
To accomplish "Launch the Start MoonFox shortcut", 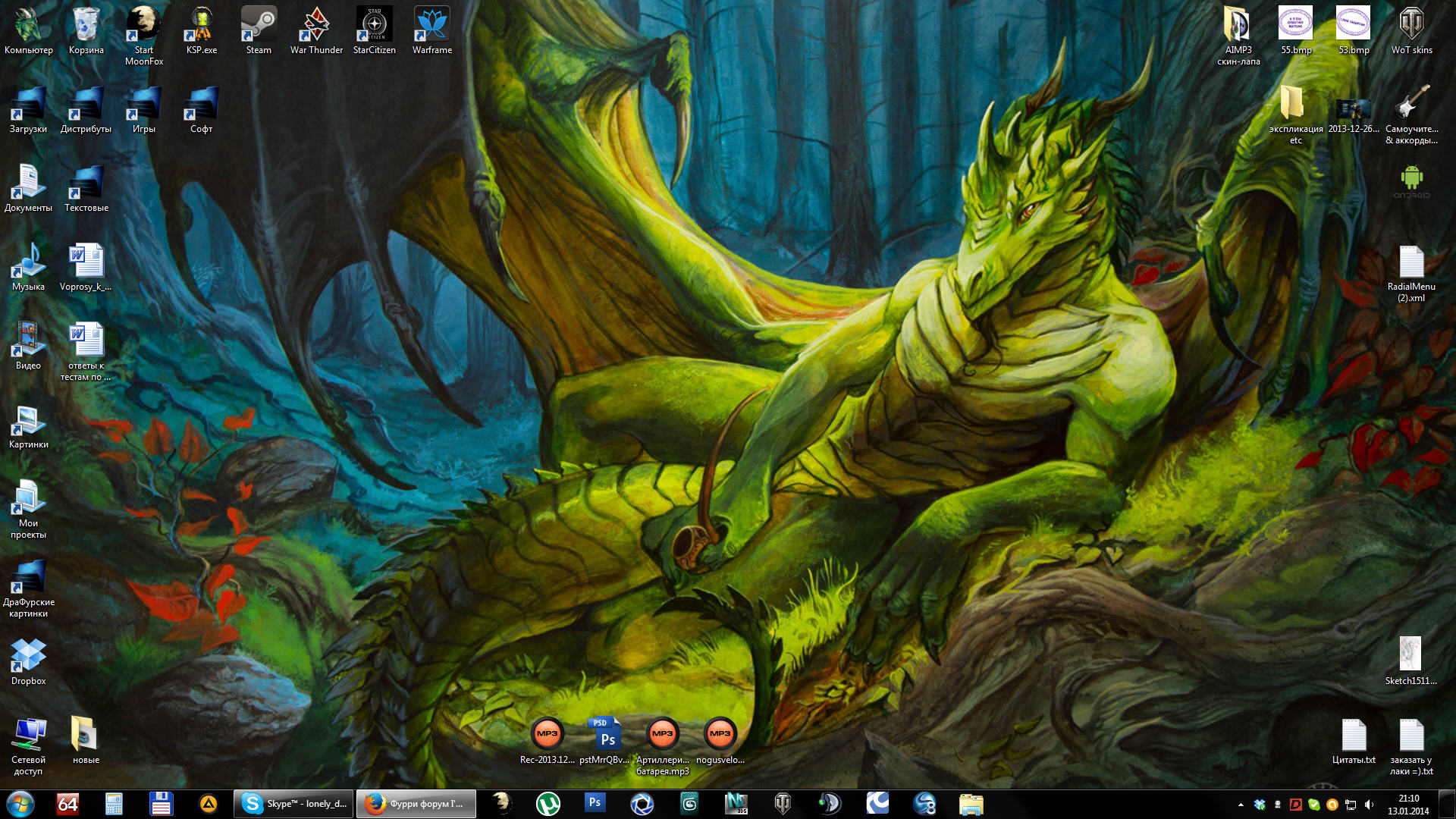I will (144, 36).
